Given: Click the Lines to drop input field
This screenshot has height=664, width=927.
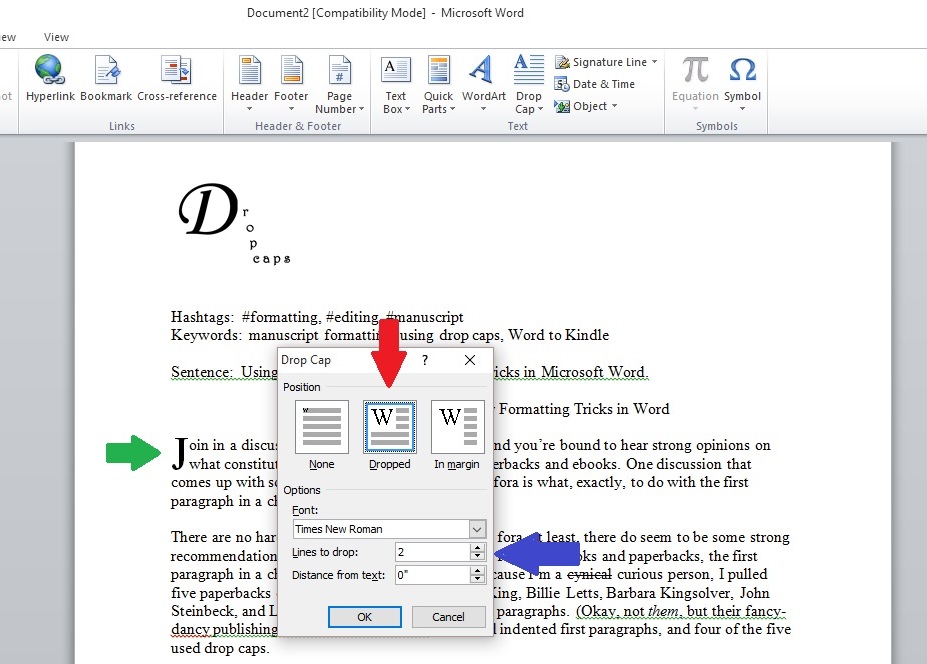Looking at the screenshot, I should pos(433,552).
